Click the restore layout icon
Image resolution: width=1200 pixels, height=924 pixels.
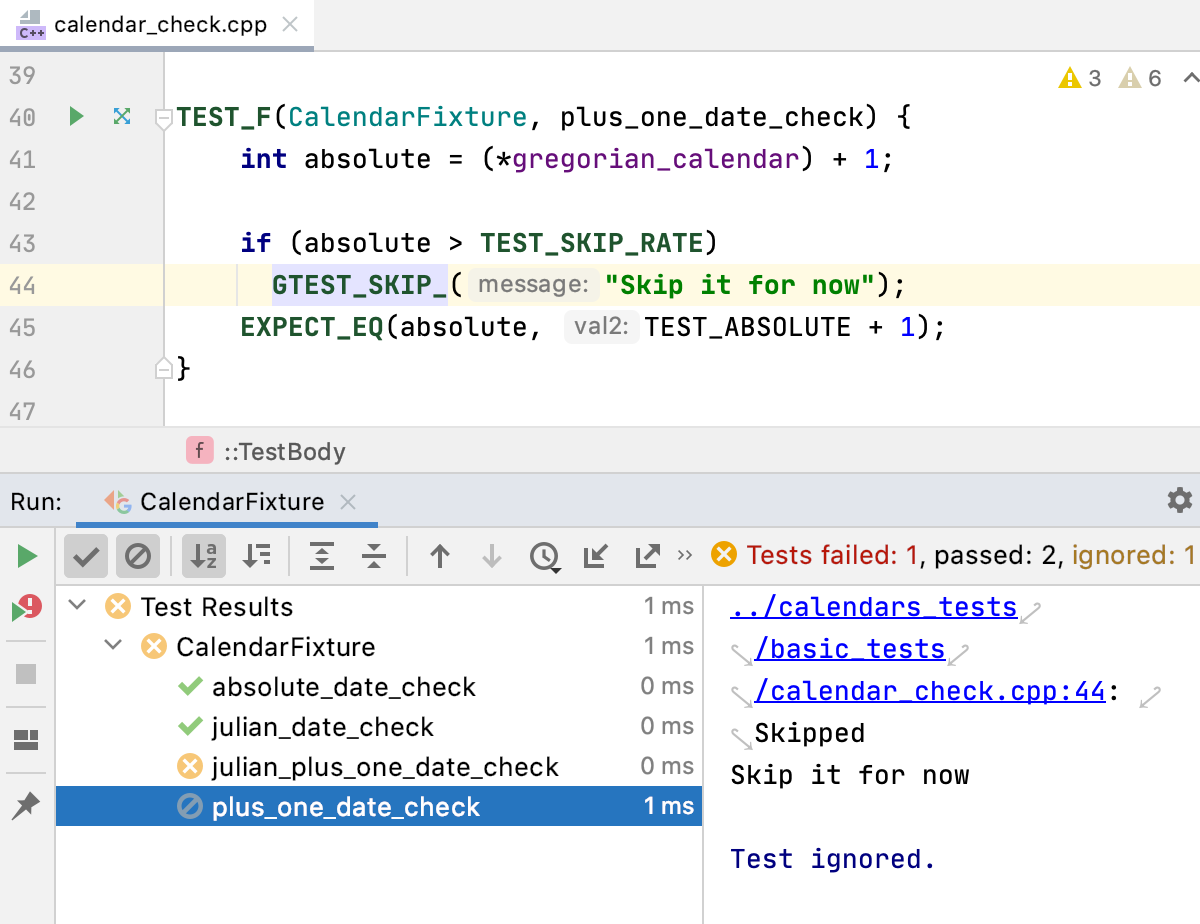(27, 740)
